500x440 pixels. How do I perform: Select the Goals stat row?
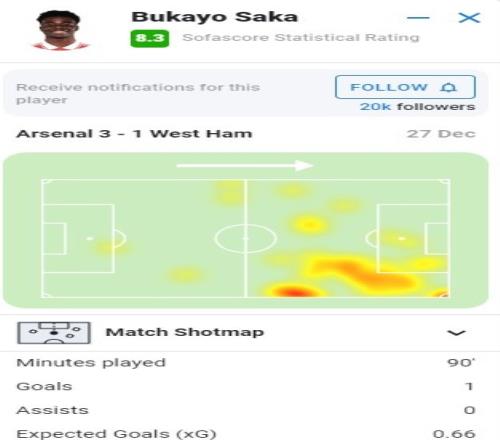tap(246, 386)
